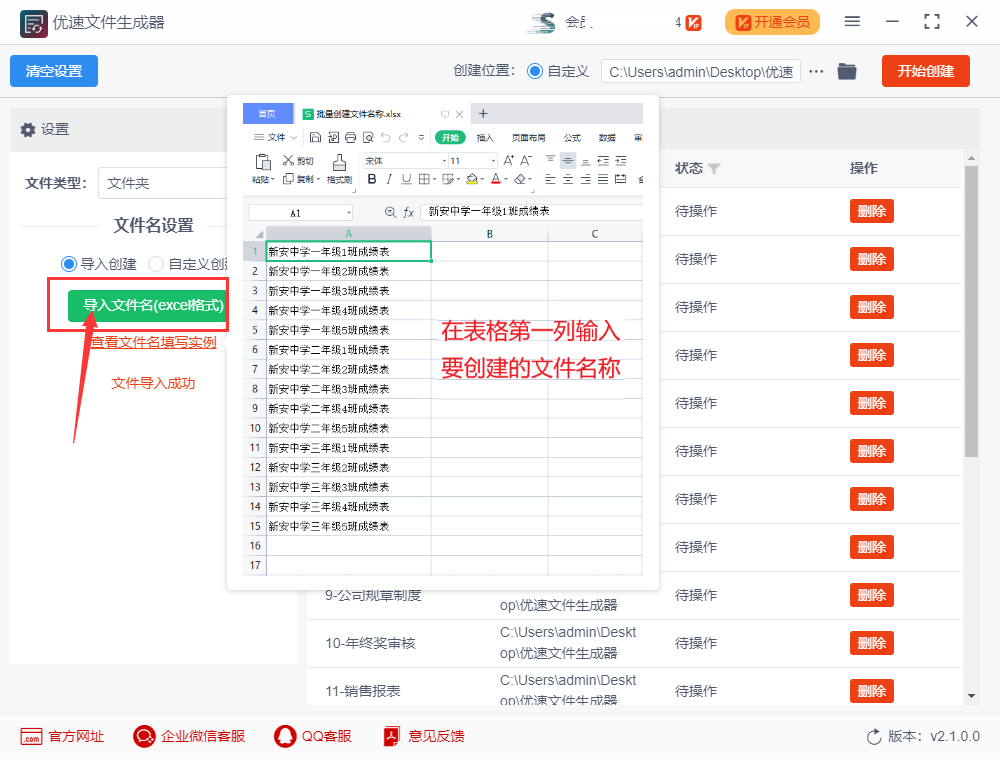Toggle underline formatting in the spreadsheet

[x=406, y=179]
